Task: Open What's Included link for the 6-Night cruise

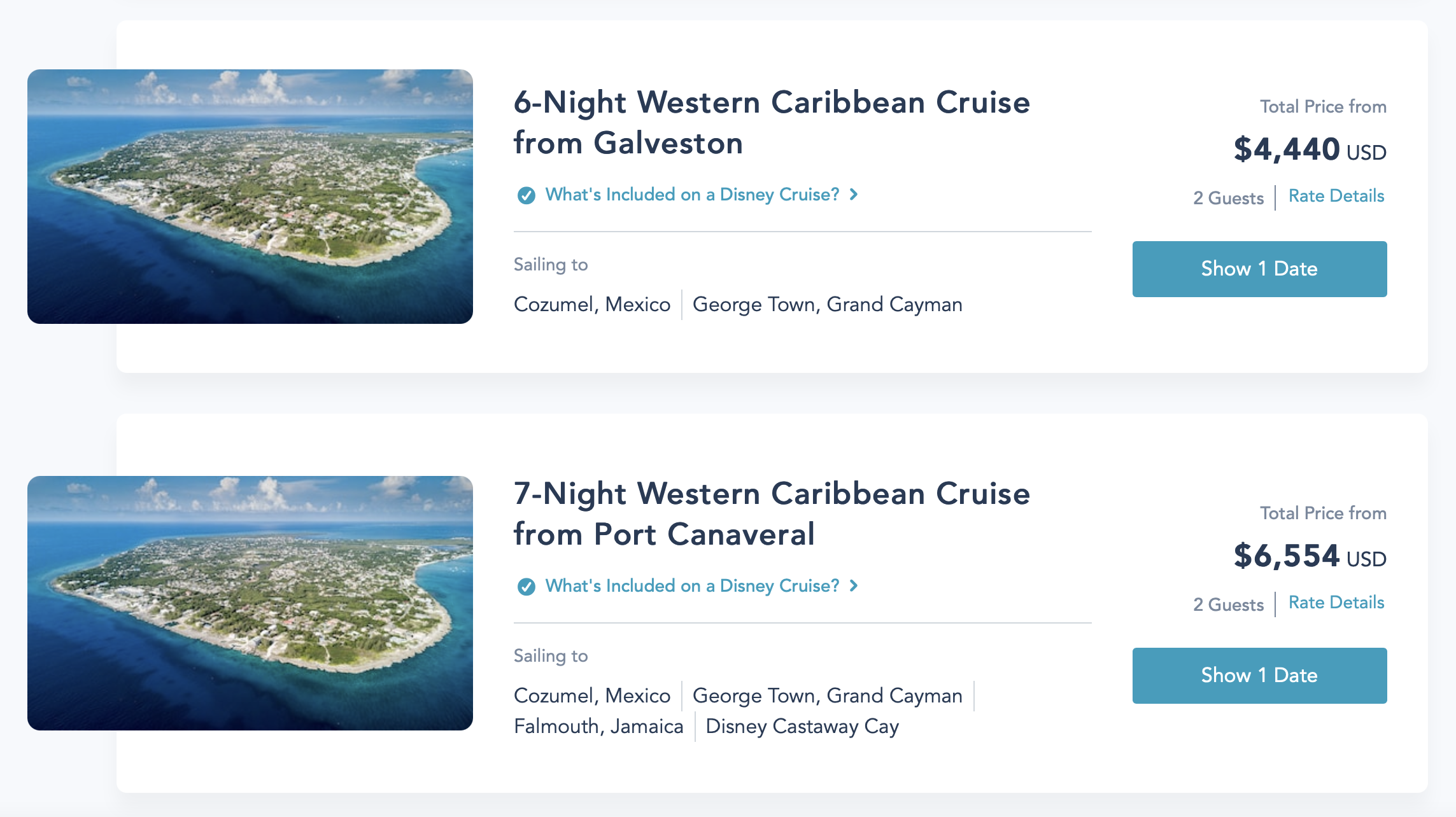Action: coord(692,195)
